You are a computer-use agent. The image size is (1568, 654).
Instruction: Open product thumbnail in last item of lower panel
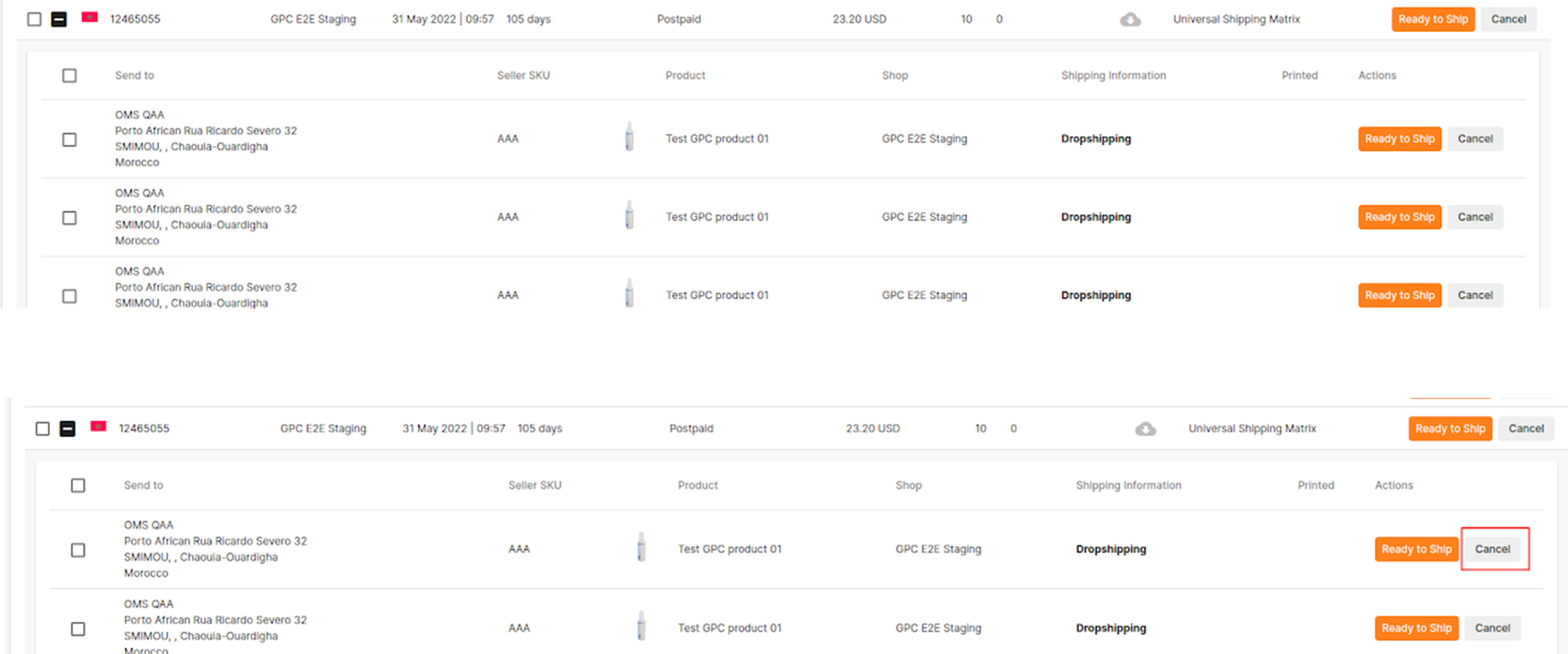click(x=641, y=626)
